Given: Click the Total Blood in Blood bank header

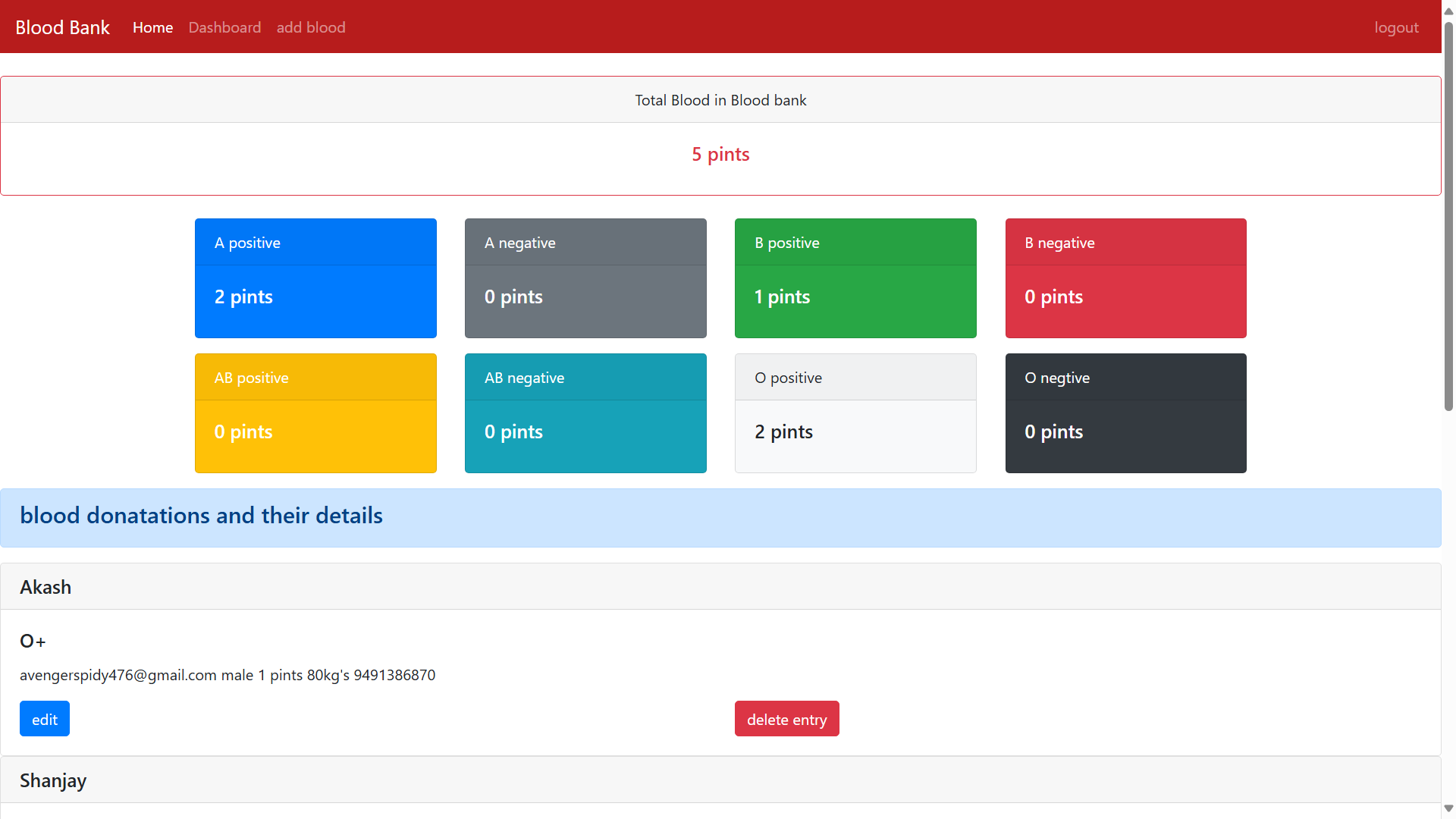Looking at the screenshot, I should pos(720,100).
